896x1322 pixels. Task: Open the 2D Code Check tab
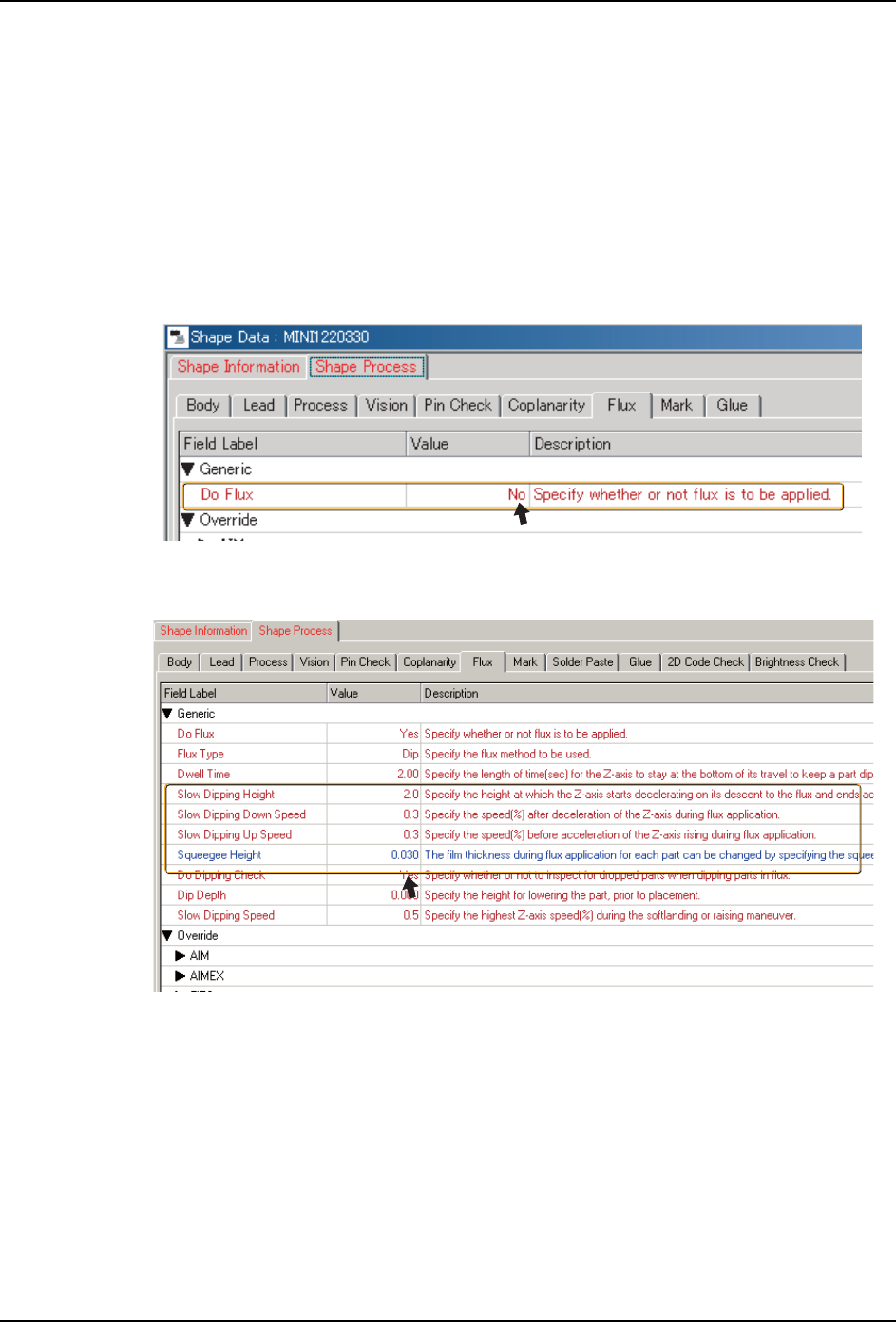[705, 662]
